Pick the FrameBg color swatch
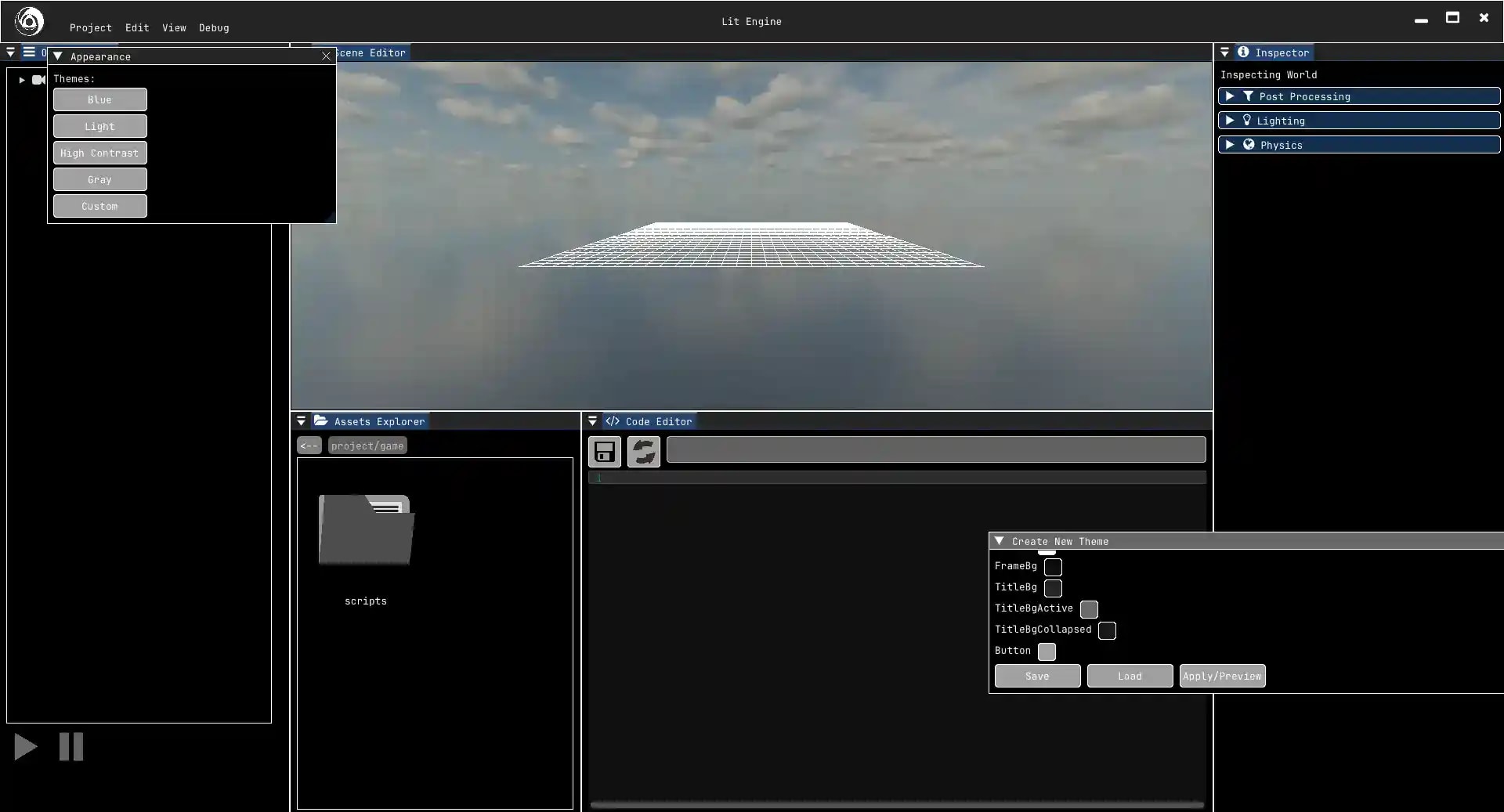Viewport: 1504px width, 812px height. (x=1053, y=567)
